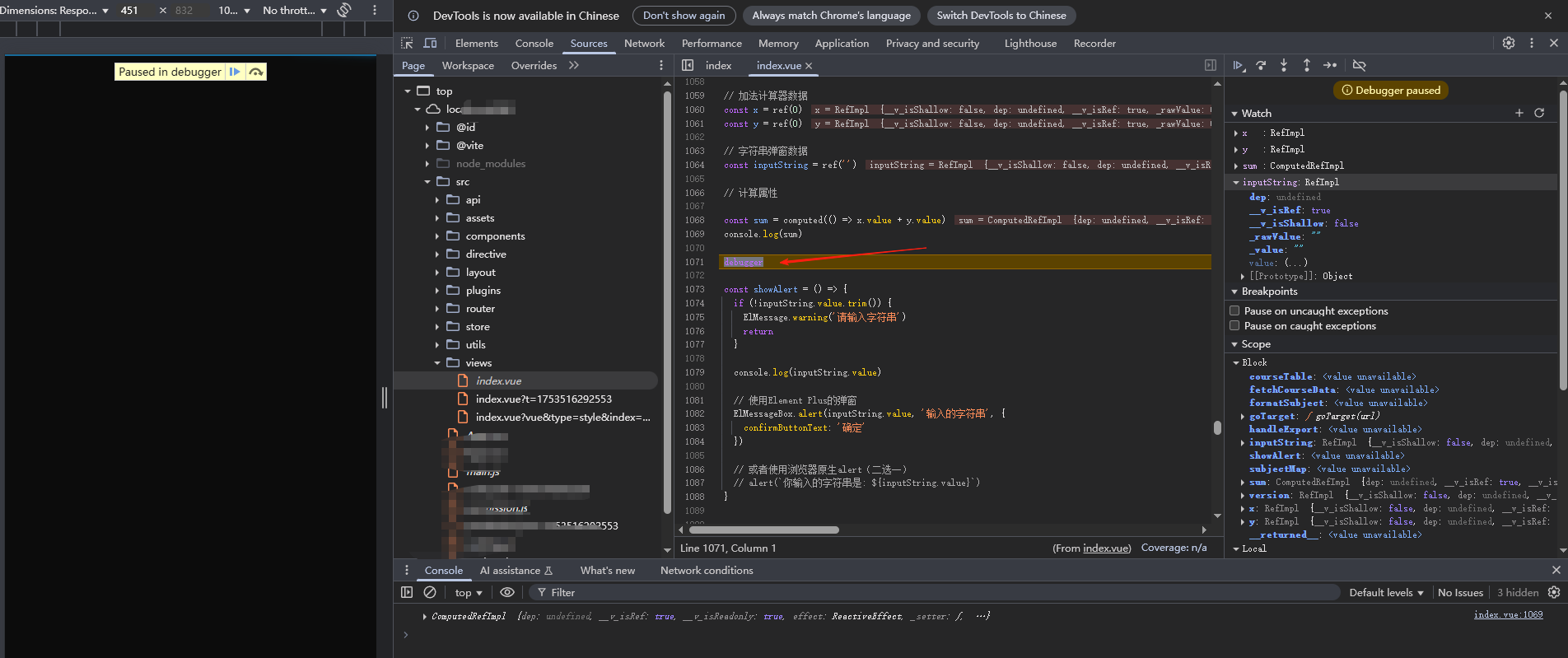
Task: Click the inspect element picker icon
Action: (x=407, y=43)
